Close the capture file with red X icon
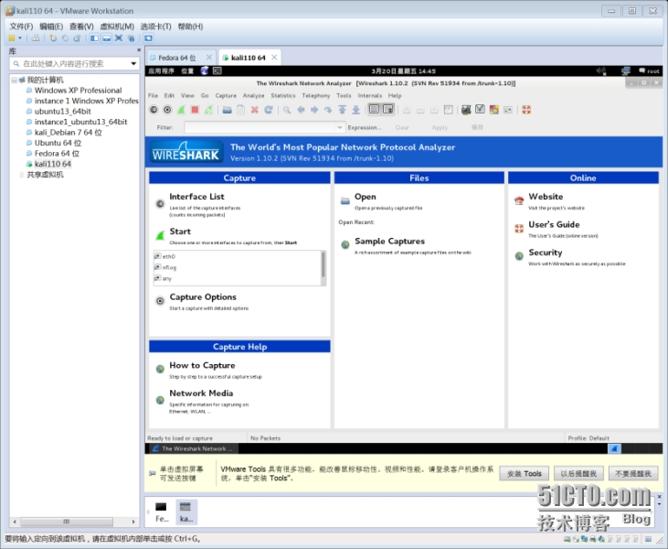 [x=254, y=110]
